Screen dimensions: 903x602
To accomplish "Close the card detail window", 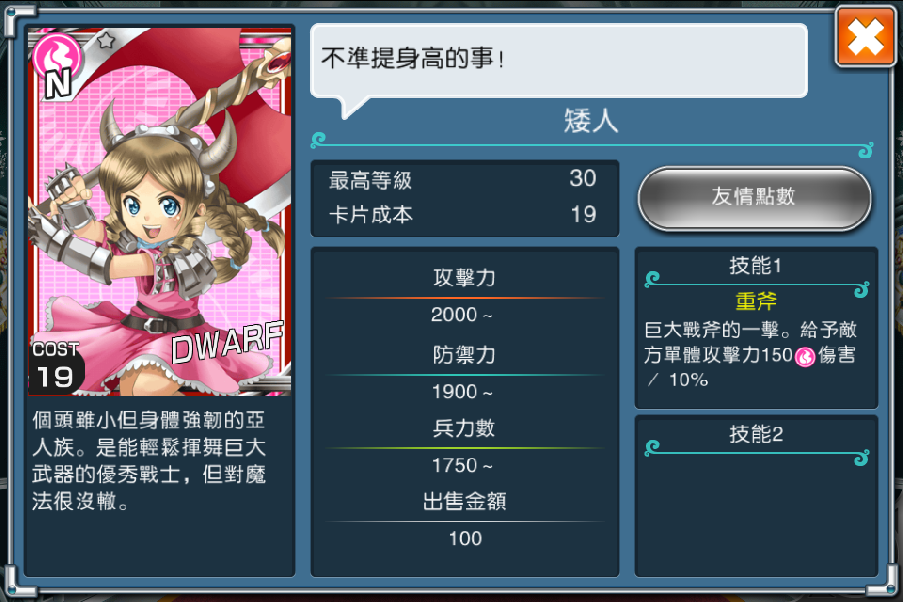I will pos(865,37).
